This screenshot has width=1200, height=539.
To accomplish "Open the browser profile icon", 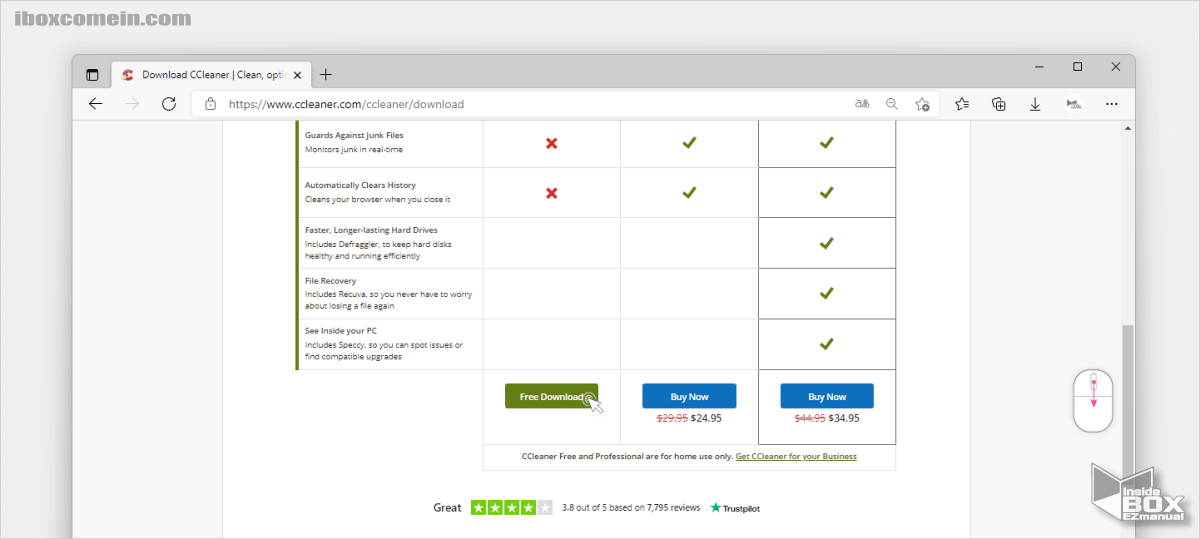I will 1073,104.
